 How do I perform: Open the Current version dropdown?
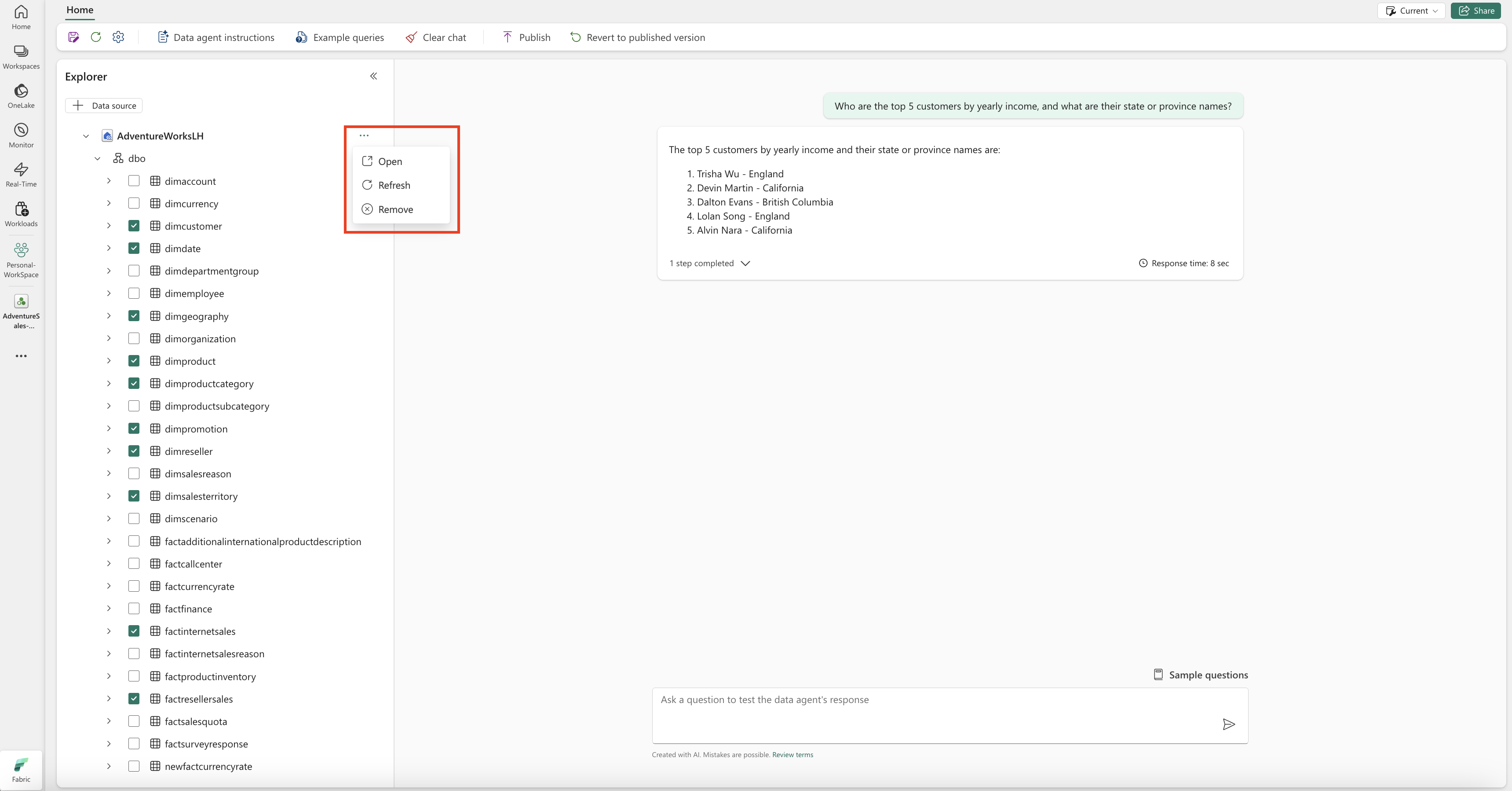(x=1411, y=11)
